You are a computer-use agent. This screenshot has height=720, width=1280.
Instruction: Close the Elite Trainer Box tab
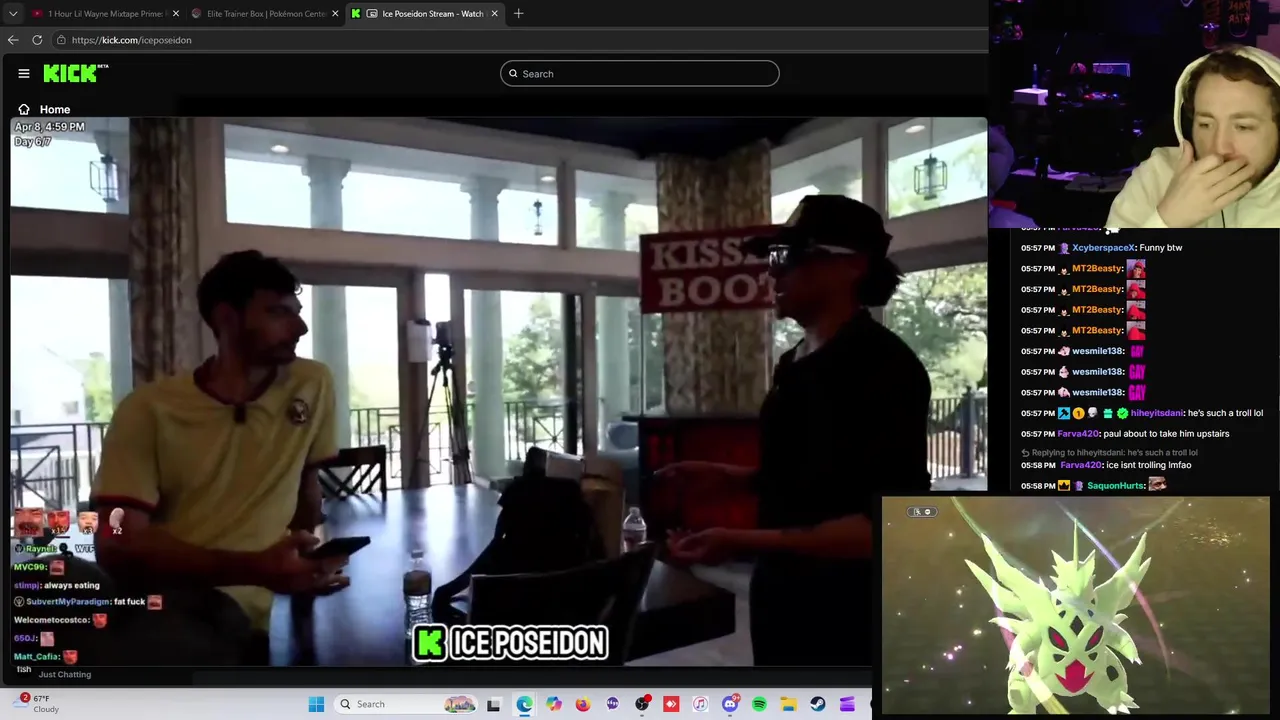click(335, 14)
